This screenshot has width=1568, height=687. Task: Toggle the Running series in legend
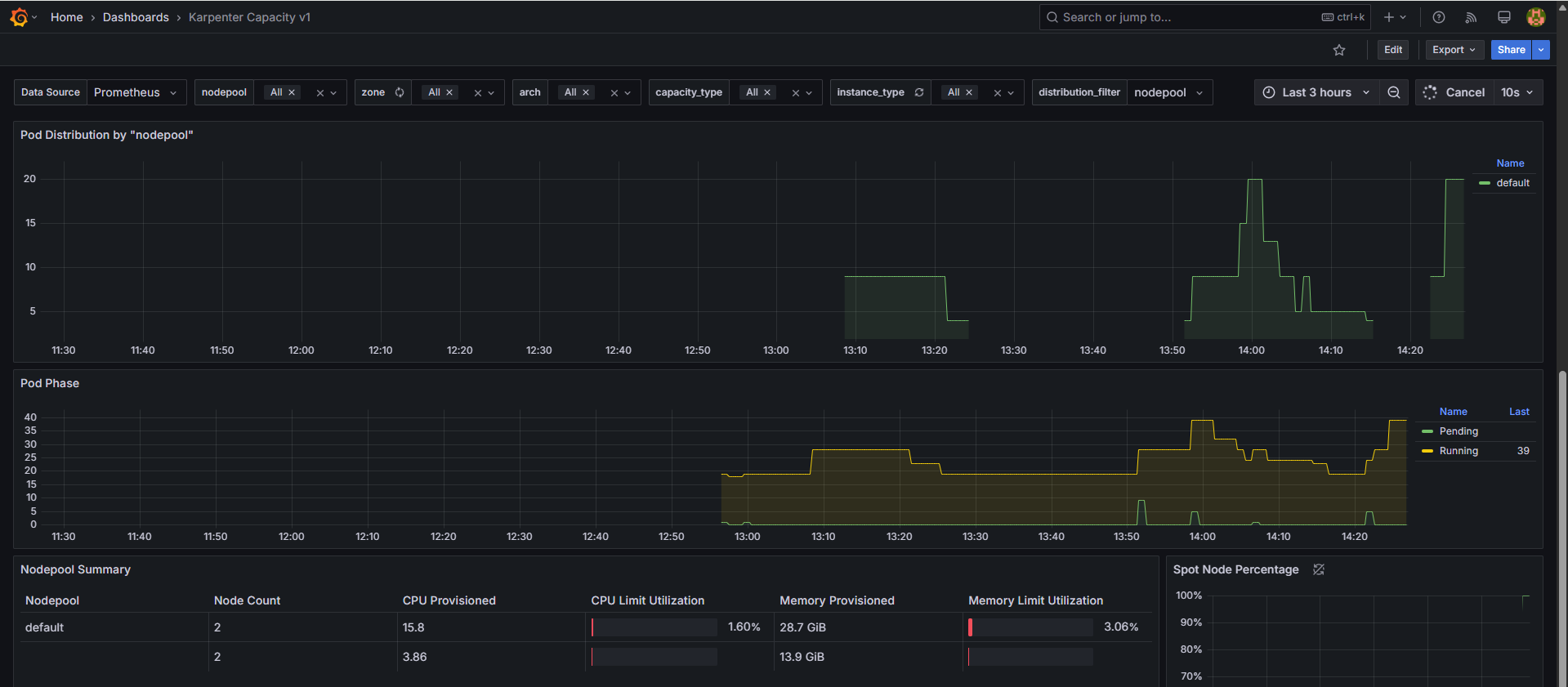click(x=1459, y=451)
